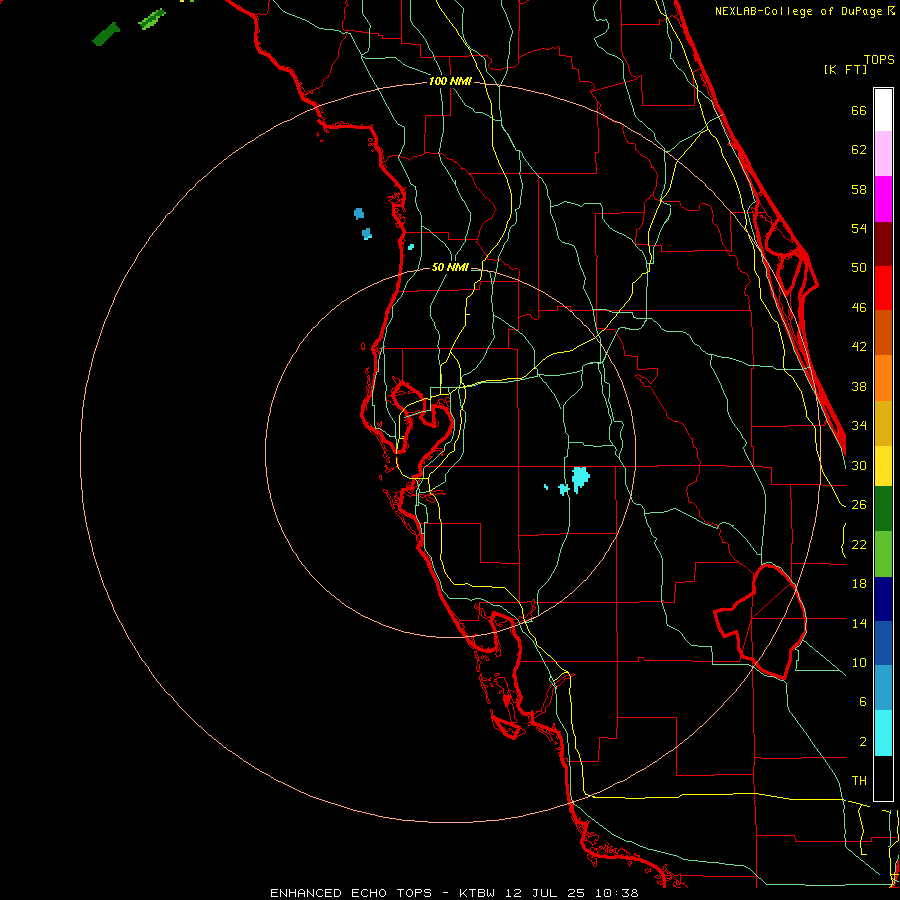Click the legend value 58
The height and width of the screenshot is (900, 900).
[x=859, y=189]
